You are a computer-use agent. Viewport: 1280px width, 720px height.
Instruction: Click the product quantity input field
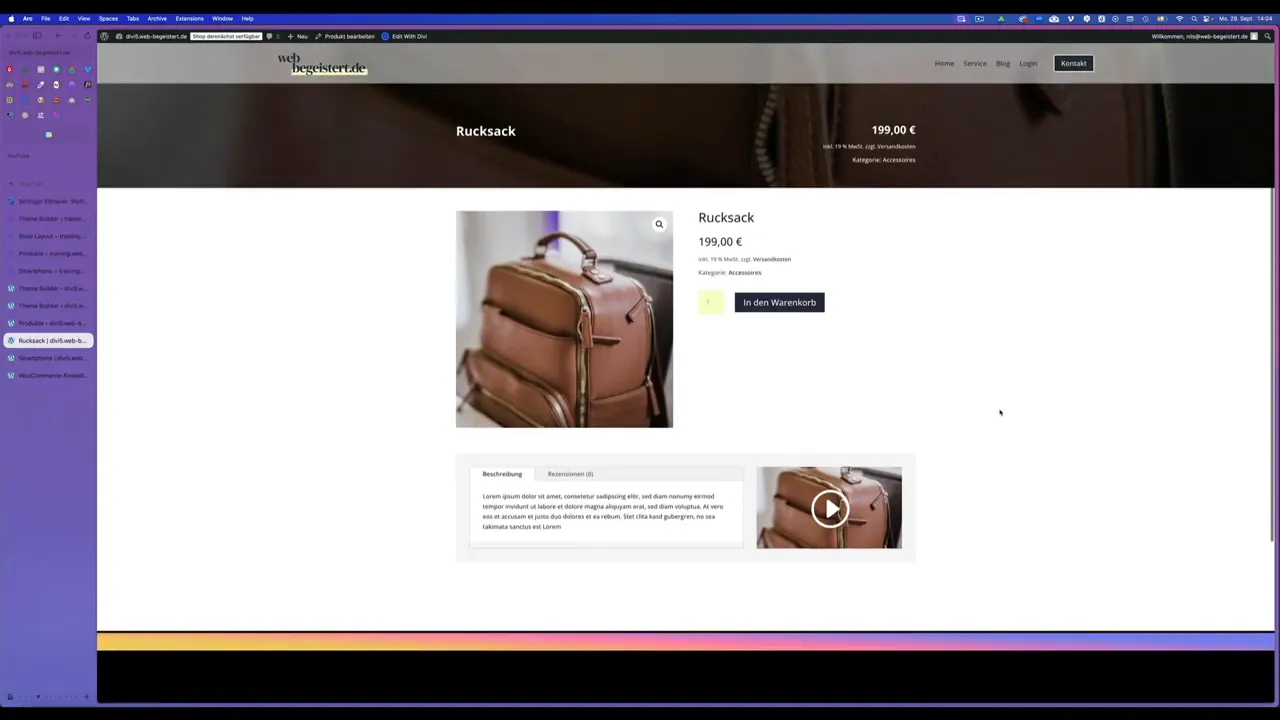[711, 302]
